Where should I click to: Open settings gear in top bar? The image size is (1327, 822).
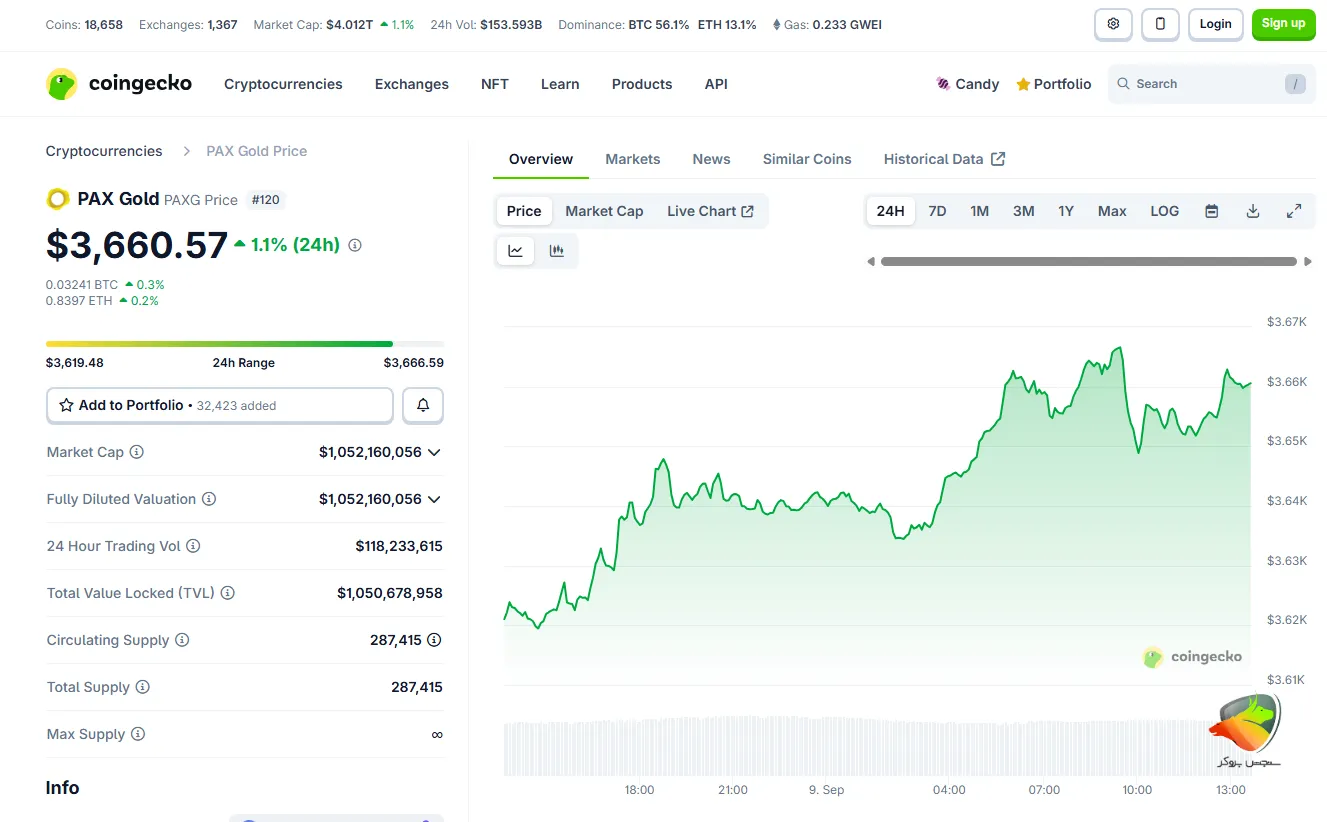pos(1113,24)
